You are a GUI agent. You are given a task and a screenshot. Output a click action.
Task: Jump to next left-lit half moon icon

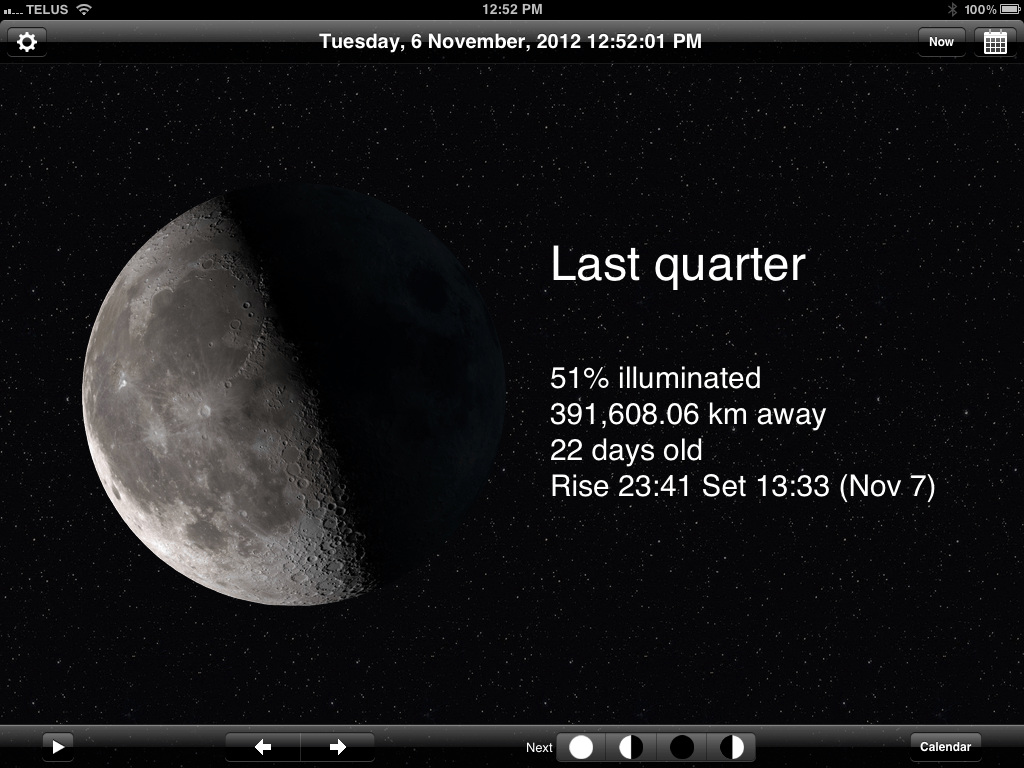click(631, 747)
